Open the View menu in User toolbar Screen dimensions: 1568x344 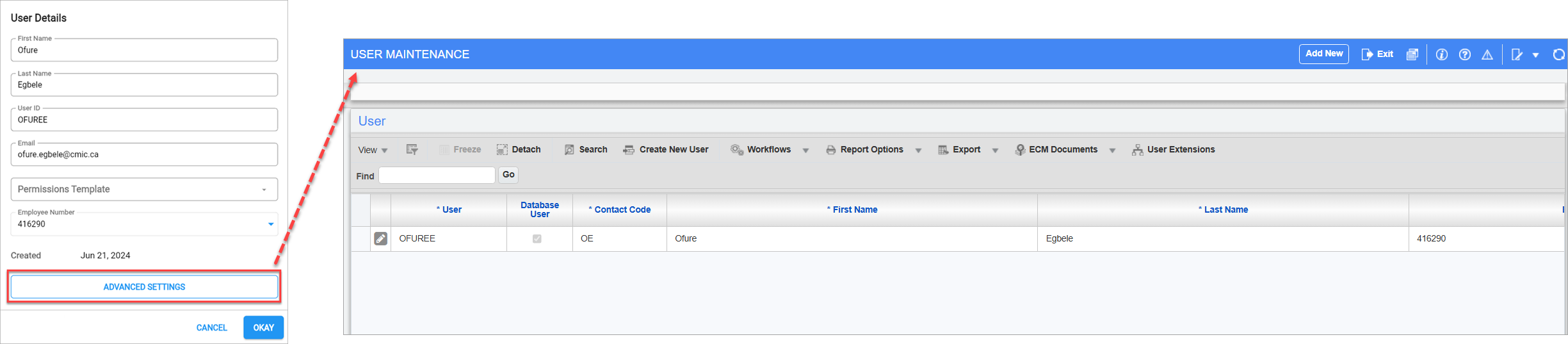(x=373, y=150)
